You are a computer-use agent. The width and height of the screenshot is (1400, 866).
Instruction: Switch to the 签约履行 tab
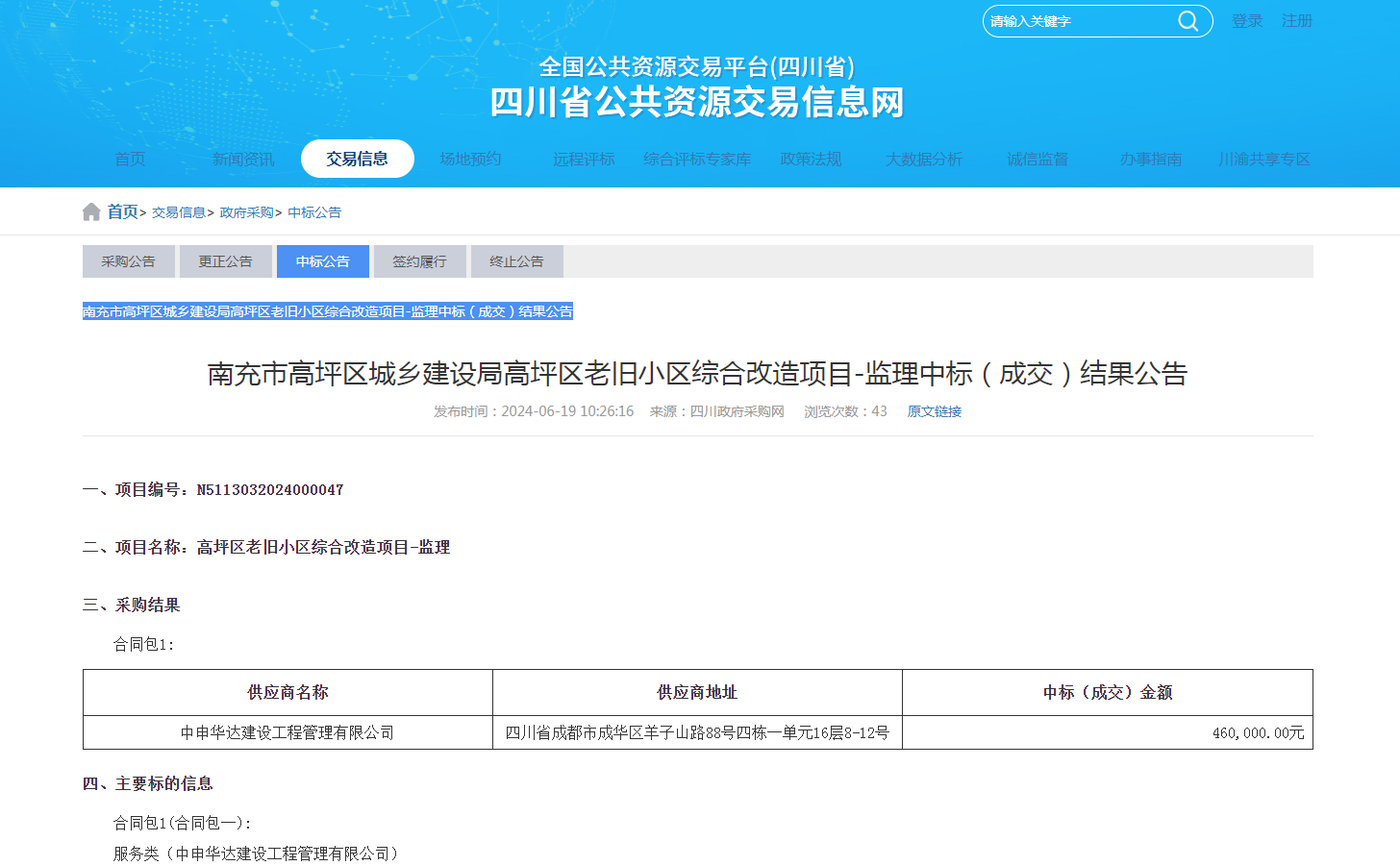(x=419, y=261)
